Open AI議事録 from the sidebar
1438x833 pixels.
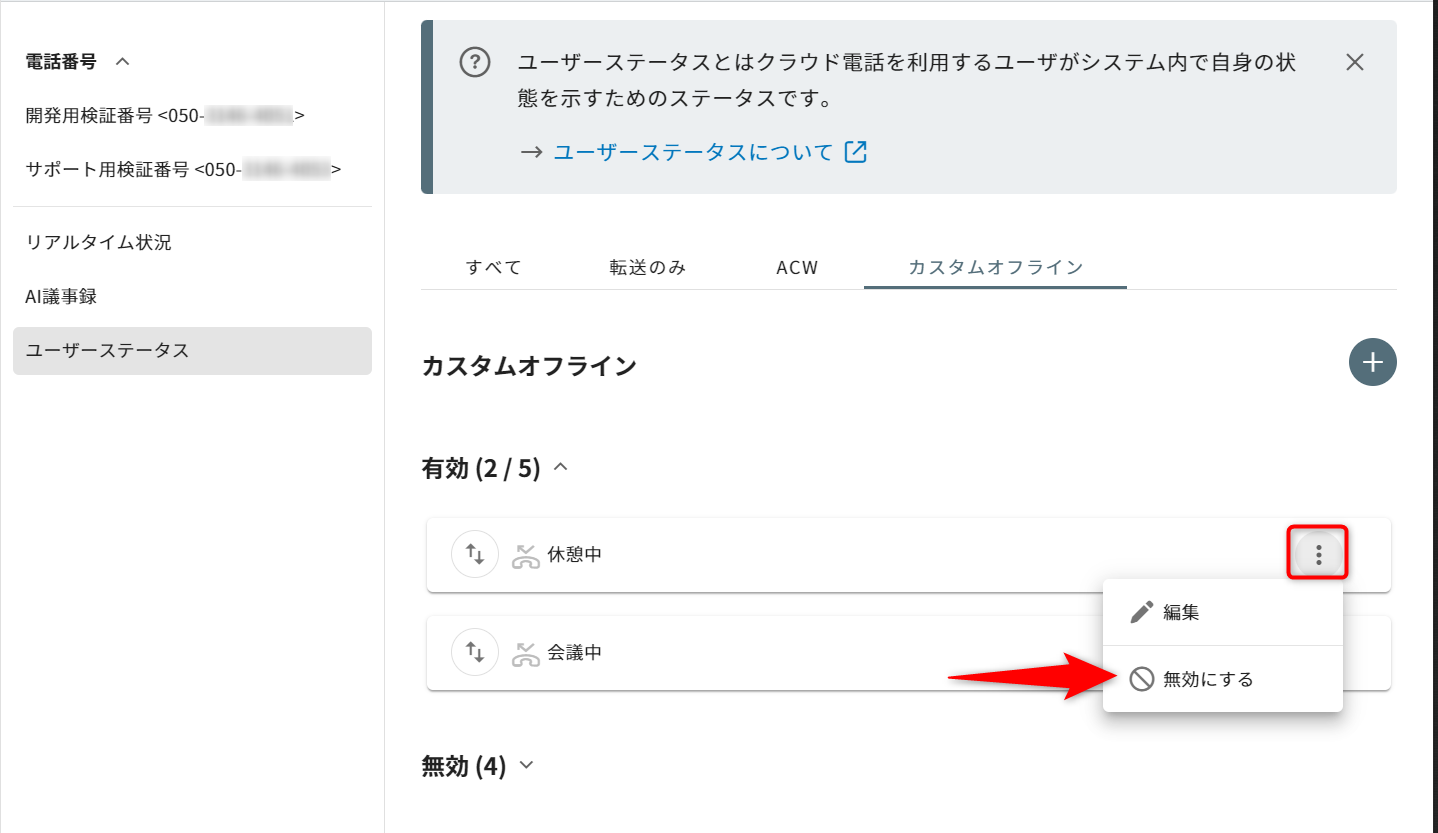pos(61,296)
